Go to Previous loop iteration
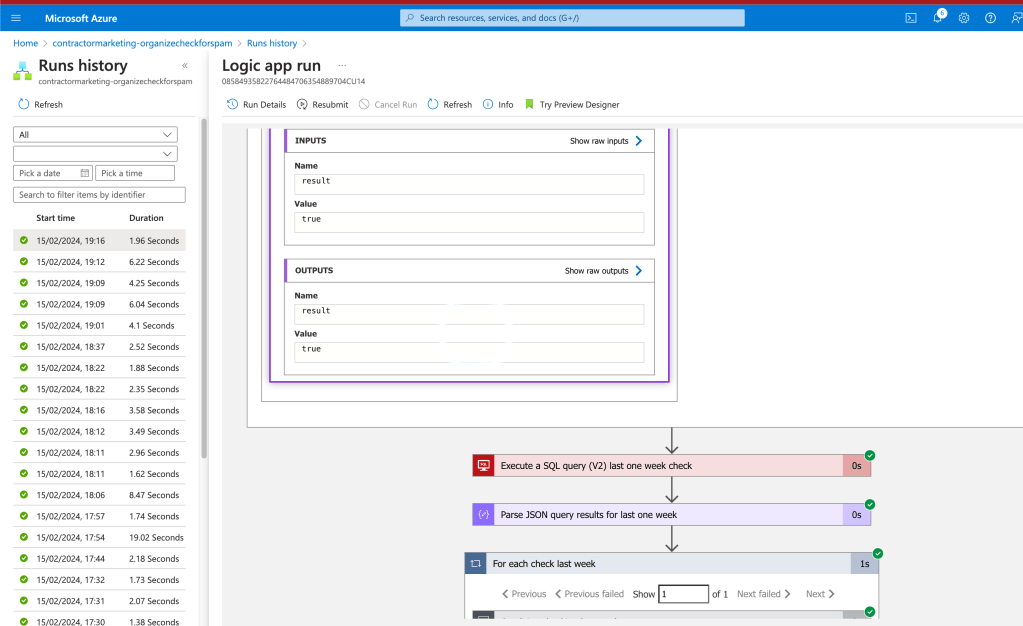The image size is (1023, 626). coord(524,594)
